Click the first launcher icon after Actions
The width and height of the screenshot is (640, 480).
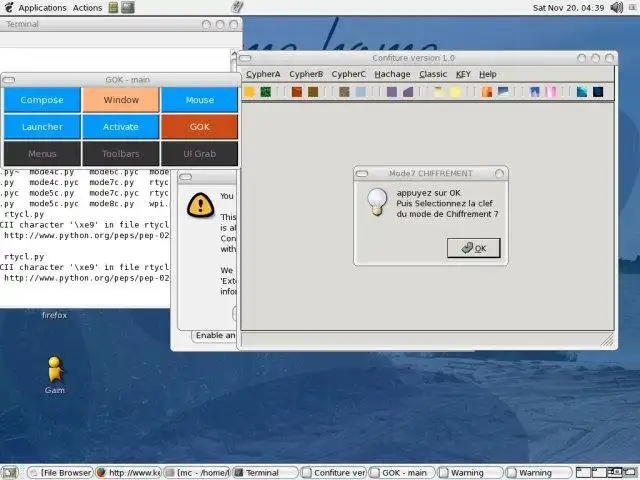113,7
